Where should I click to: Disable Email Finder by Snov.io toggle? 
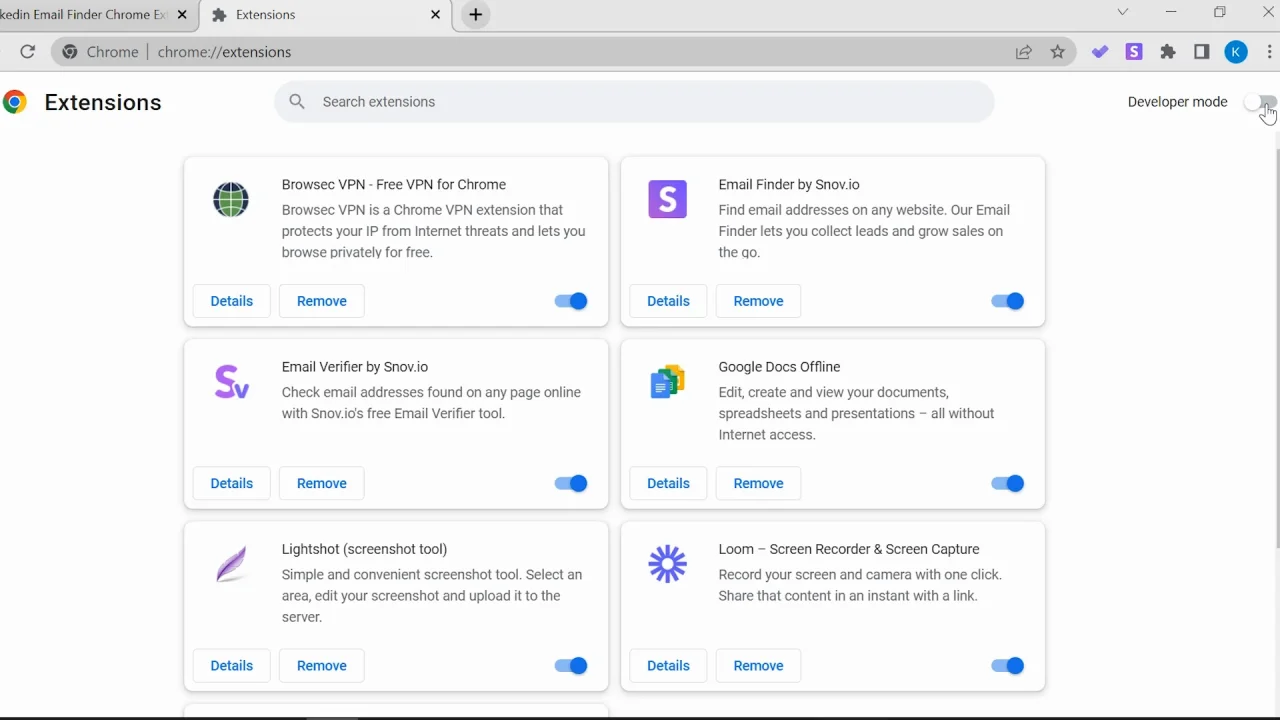point(1008,301)
